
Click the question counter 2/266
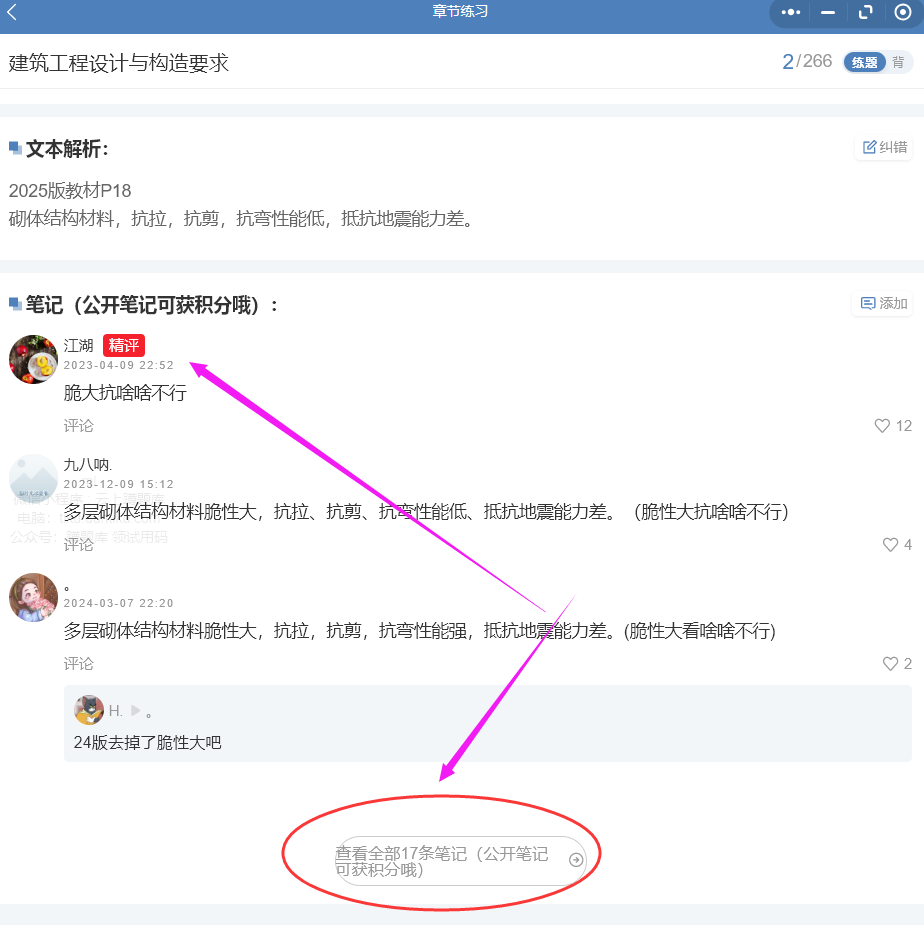coord(807,61)
